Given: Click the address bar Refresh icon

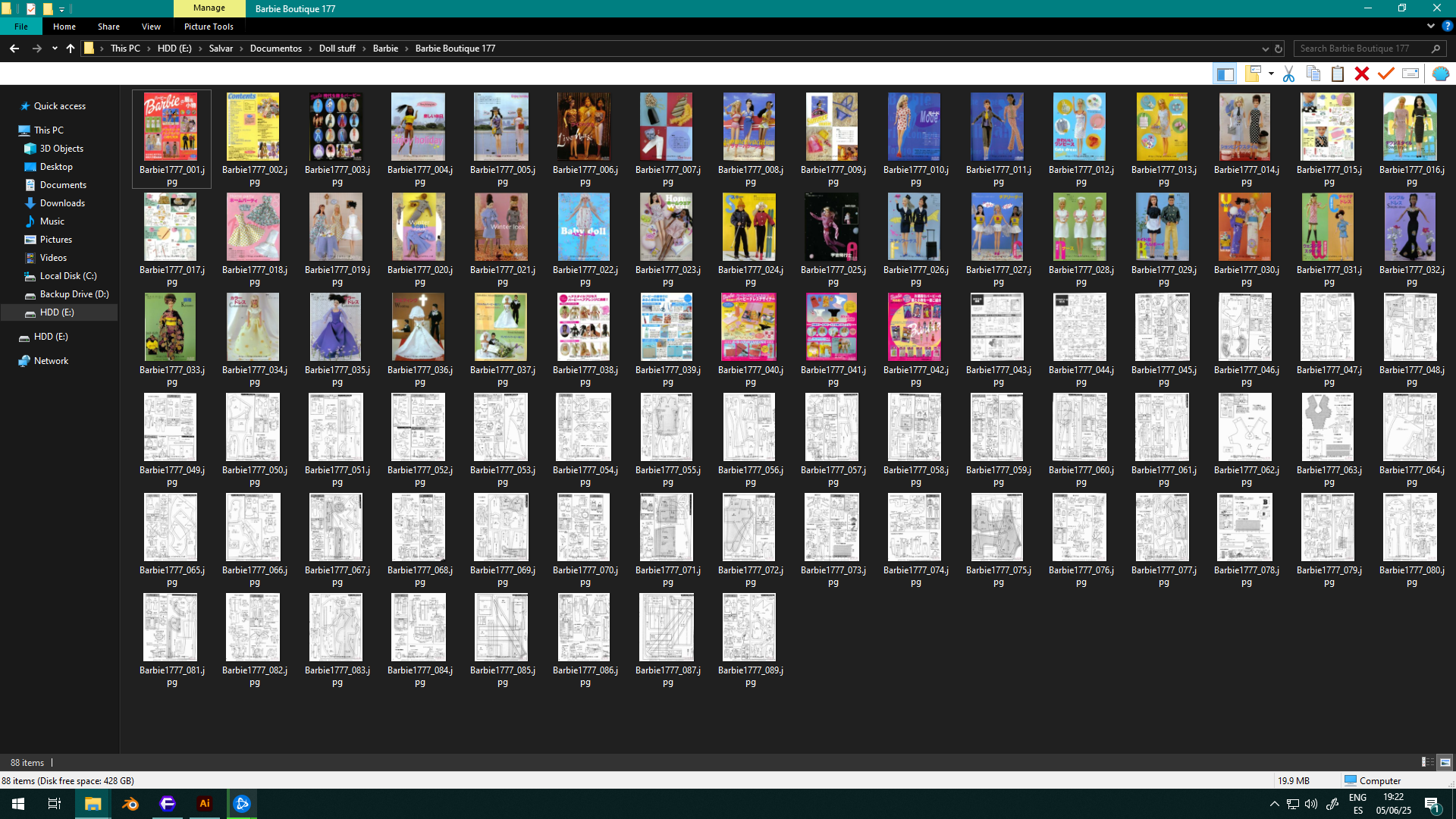Looking at the screenshot, I should [1279, 49].
